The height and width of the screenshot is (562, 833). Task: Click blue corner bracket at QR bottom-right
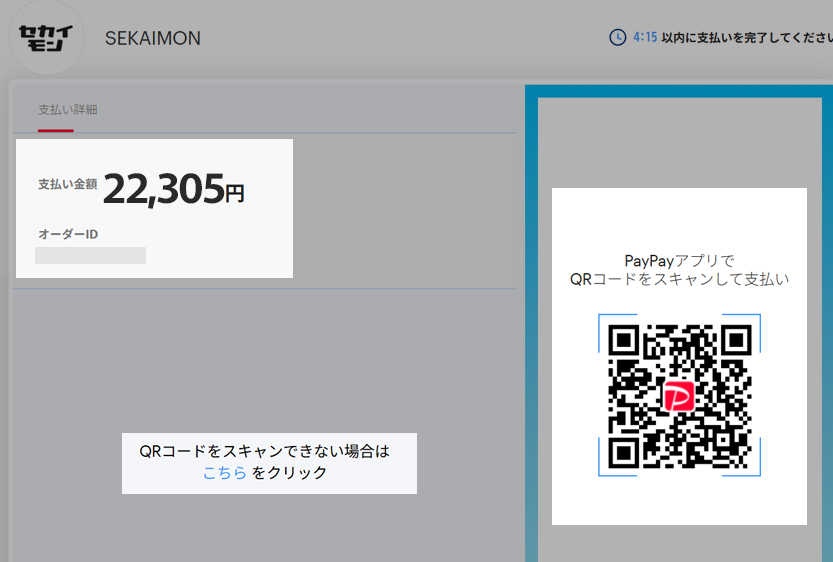tap(755, 469)
